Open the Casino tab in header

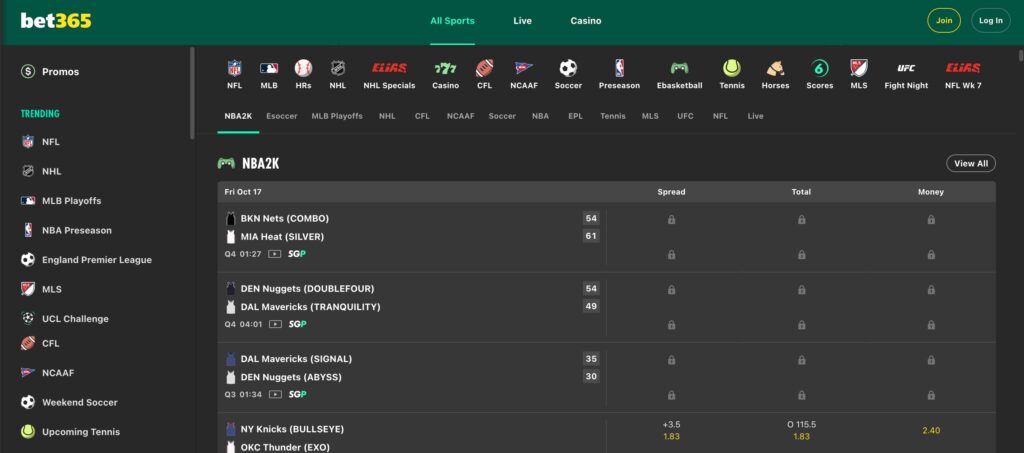point(586,21)
